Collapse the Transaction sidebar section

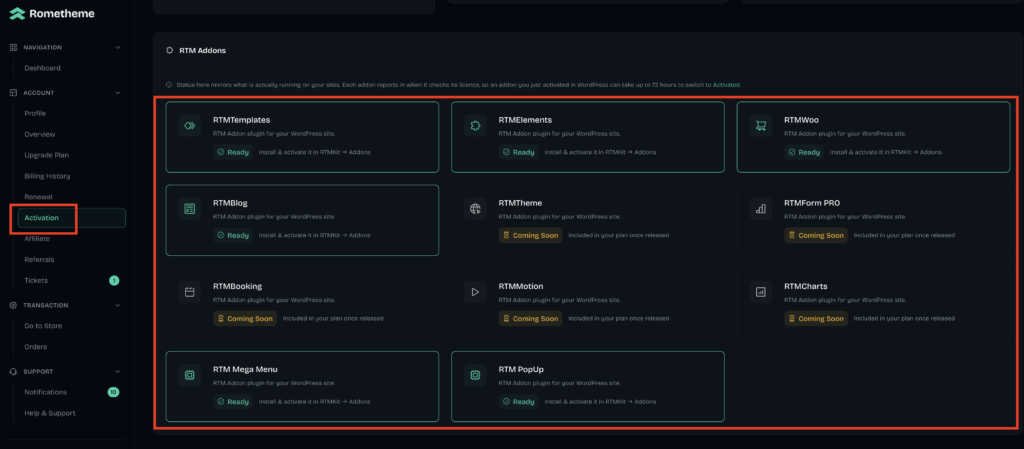(x=118, y=305)
